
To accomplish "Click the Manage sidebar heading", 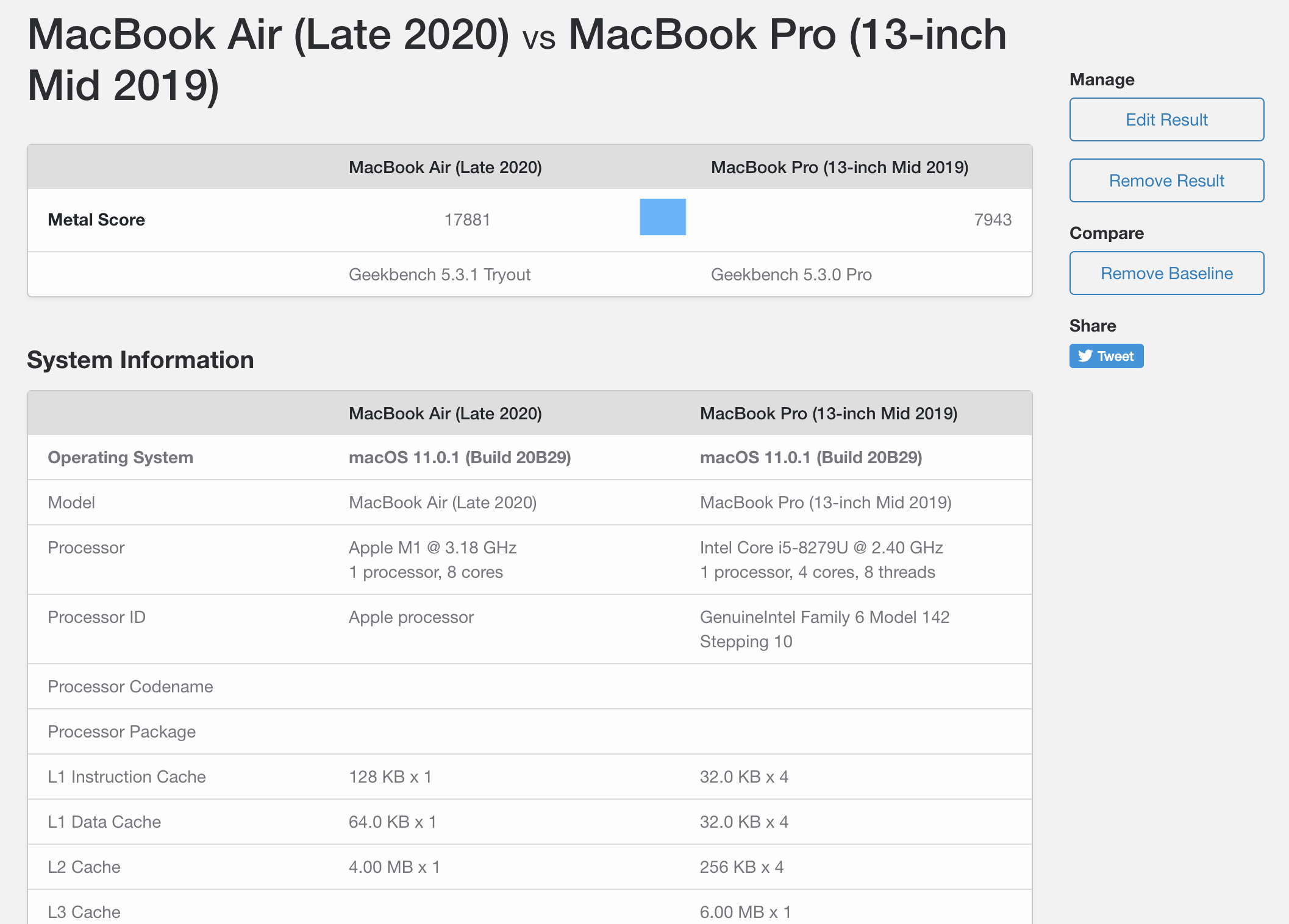I will pyautogui.click(x=1102, y=79).
